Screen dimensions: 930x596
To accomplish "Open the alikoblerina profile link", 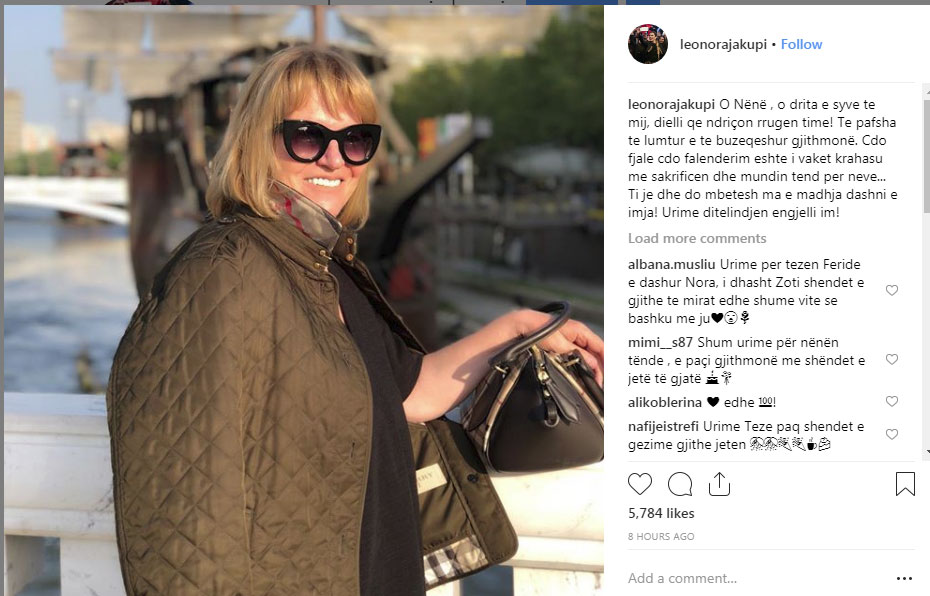I will pyautogui.click(x=664, y=403).
